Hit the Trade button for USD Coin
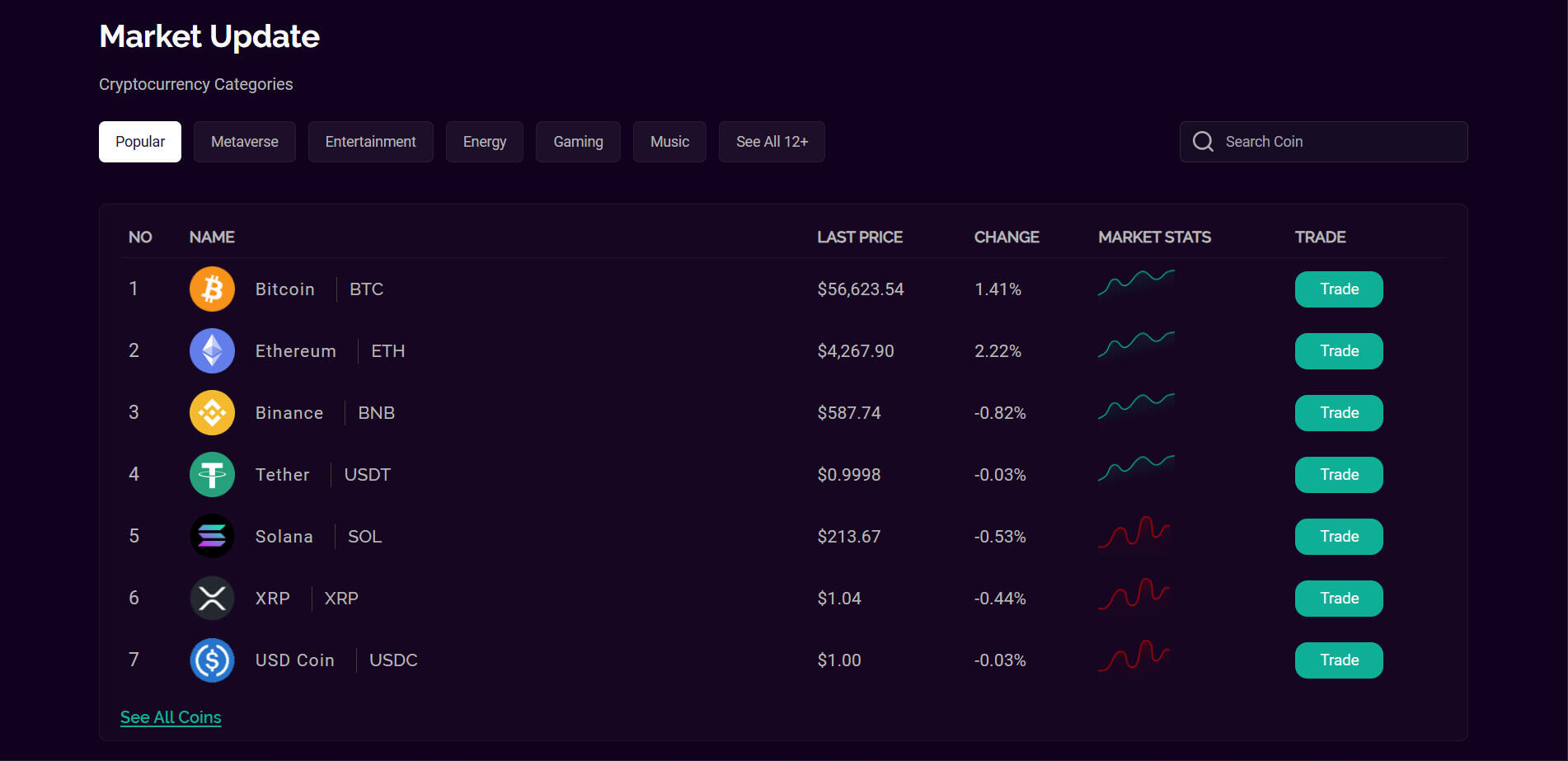The image size is (1568, 761). (x=1339, y=660)
